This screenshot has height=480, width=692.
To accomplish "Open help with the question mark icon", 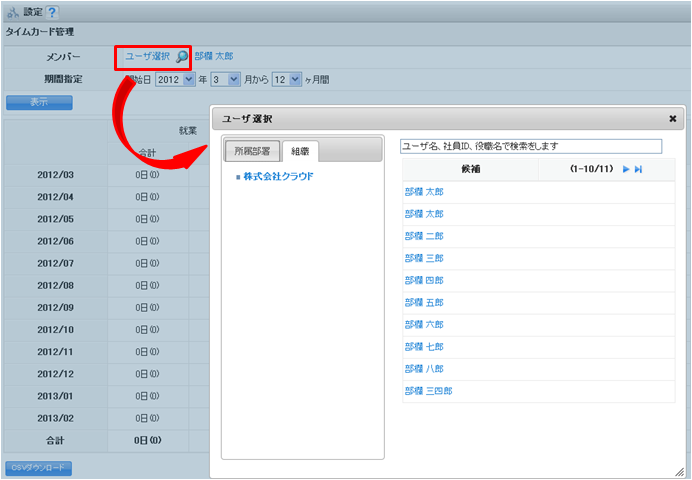I will (52, 12).
